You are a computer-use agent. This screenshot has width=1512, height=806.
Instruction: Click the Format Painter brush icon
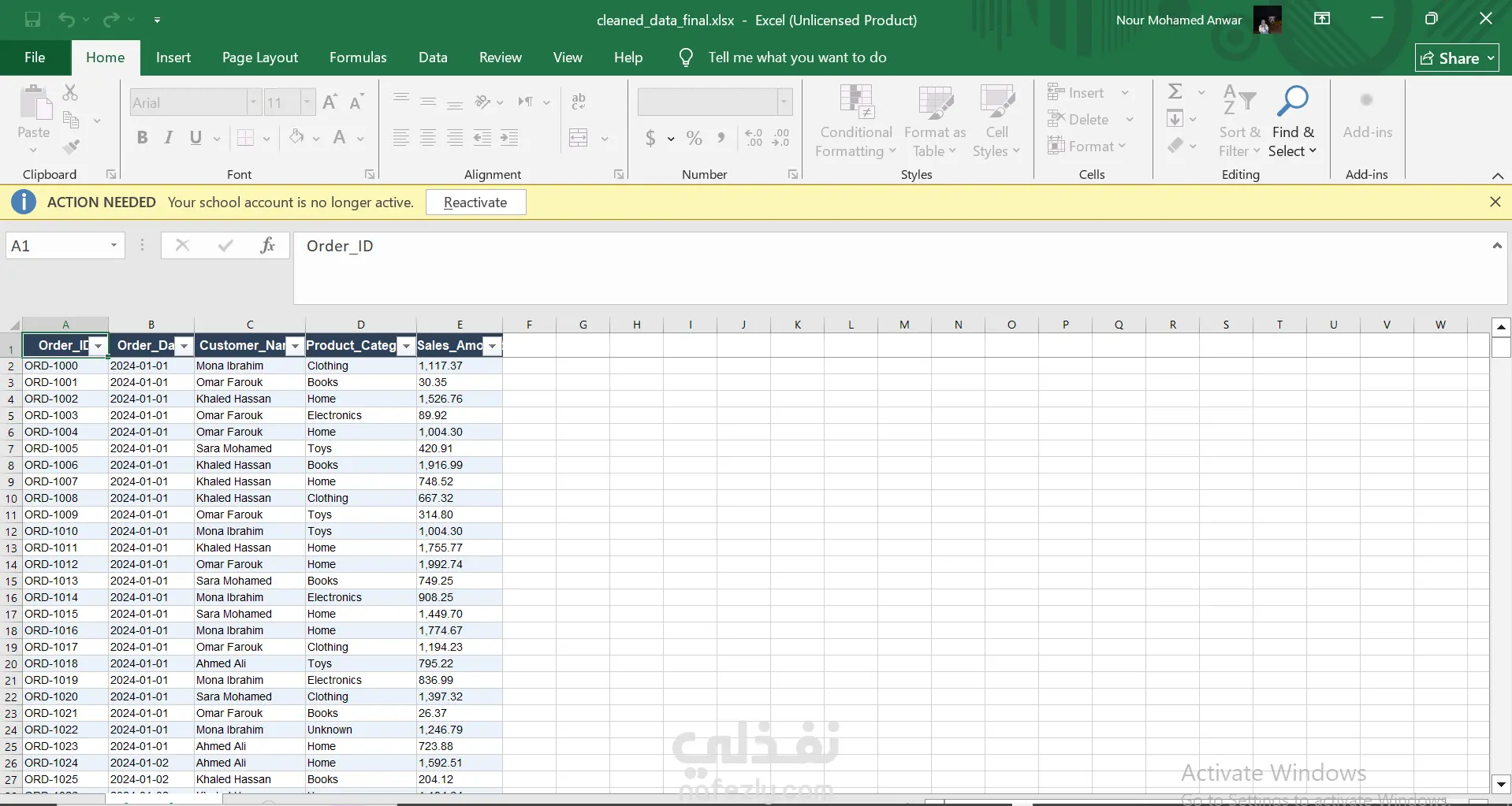pos(71,147)
